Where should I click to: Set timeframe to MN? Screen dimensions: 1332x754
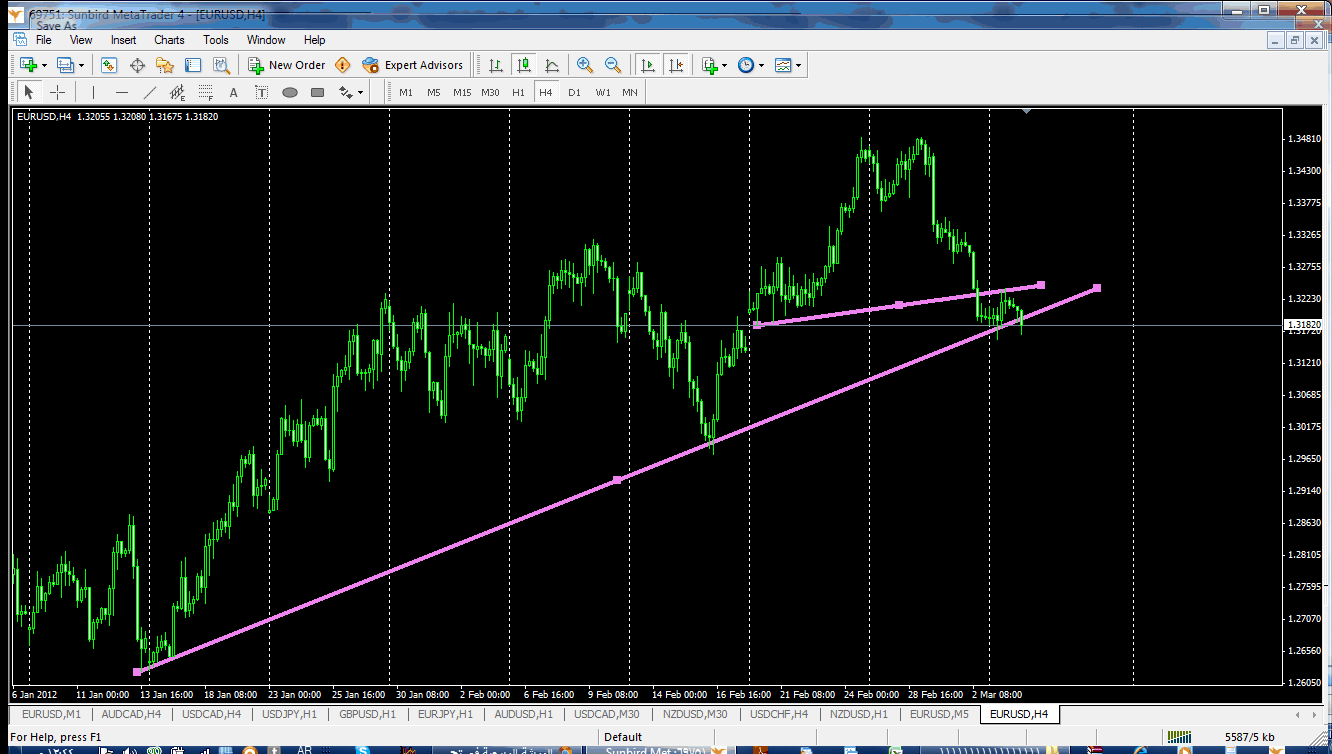[630, 92]
